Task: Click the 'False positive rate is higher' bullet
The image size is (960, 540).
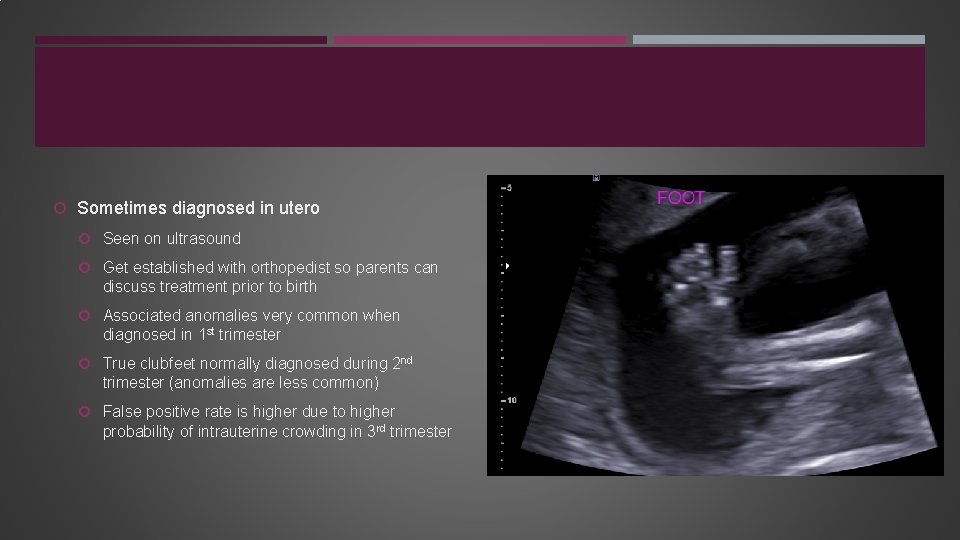Action: point(277,421)
